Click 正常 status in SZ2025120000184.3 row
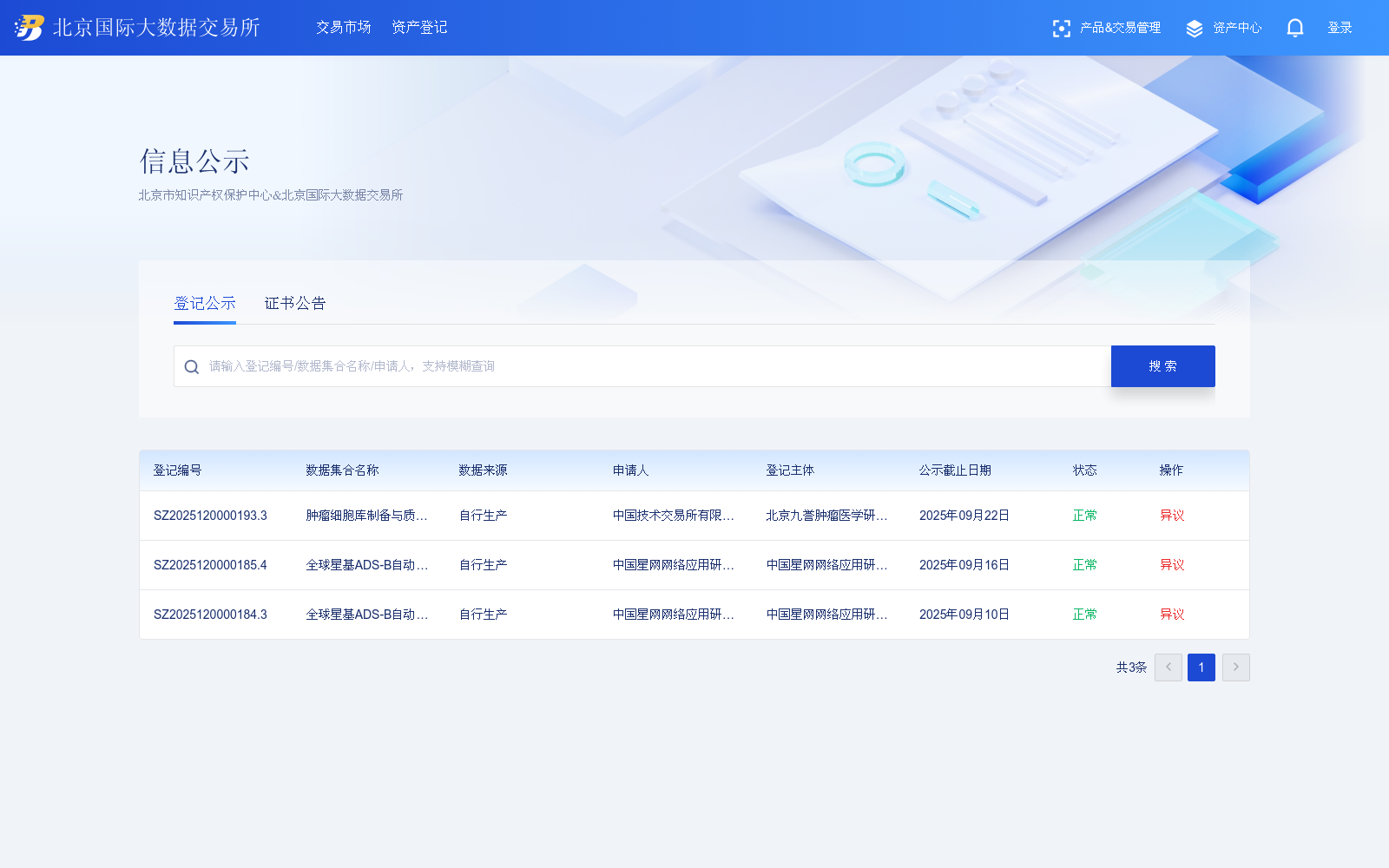This screenshot has height=868, width=1389. 1085,615
